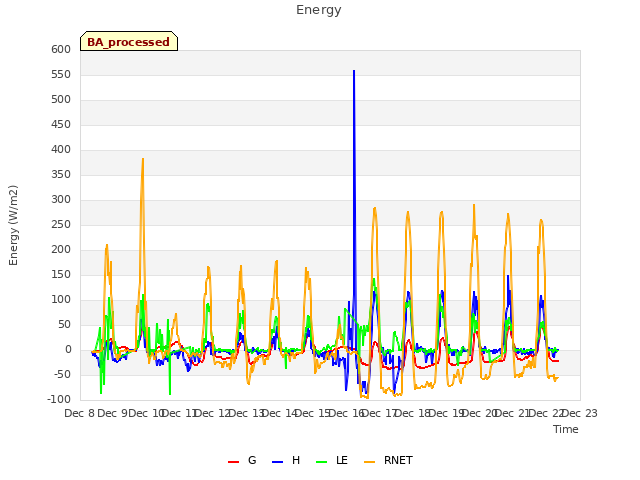The width and height of the screenshot is (640, 480).
Task: Click the 200 y-axis tick value
Action: click(x=61, y=250)
